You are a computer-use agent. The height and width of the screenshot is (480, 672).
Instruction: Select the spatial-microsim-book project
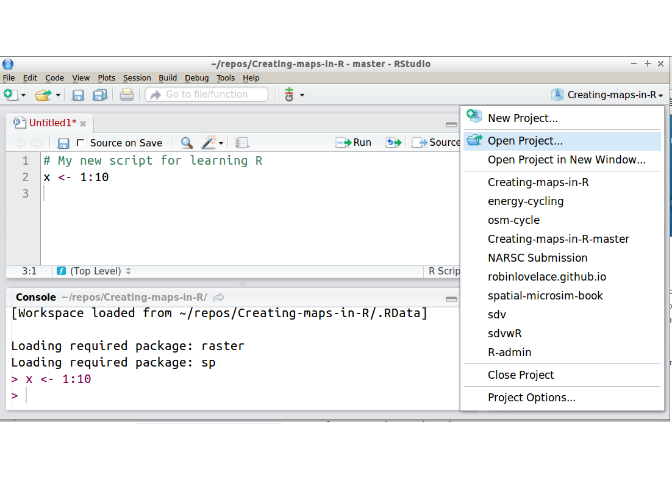click(x=562, y=296)
